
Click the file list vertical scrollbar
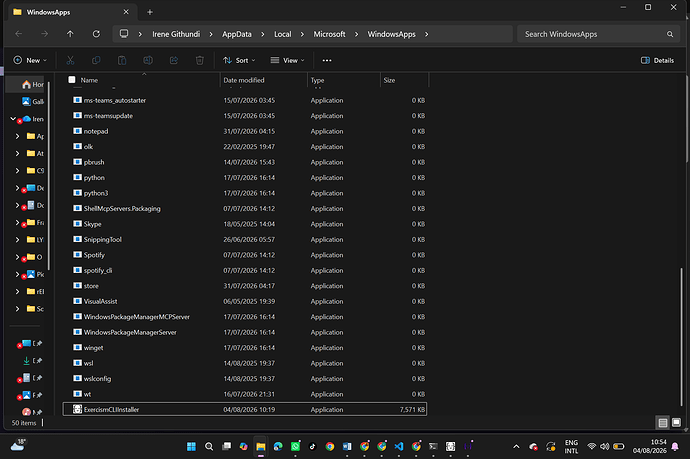click(681, 337)
